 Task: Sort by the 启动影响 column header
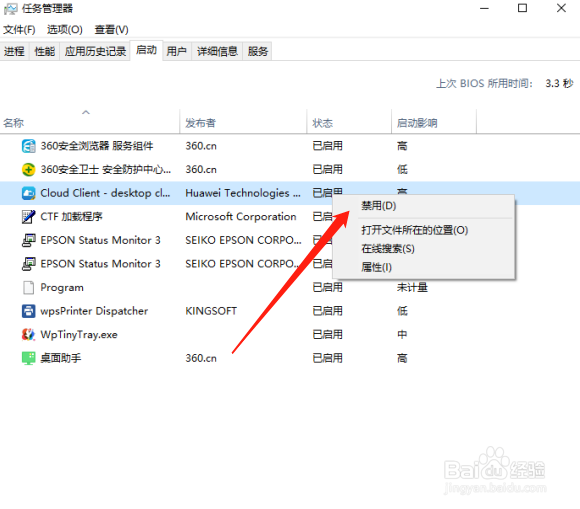(434, 122)
